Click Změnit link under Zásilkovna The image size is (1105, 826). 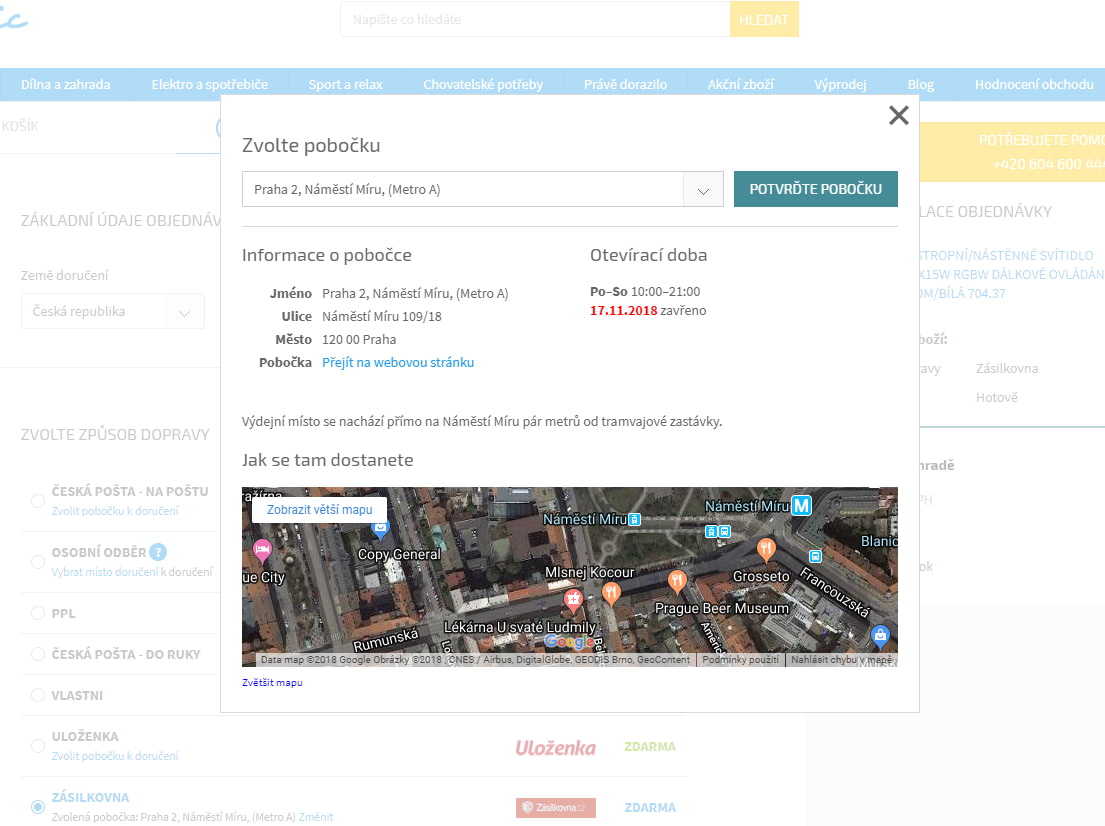click(x=316, y=817)
